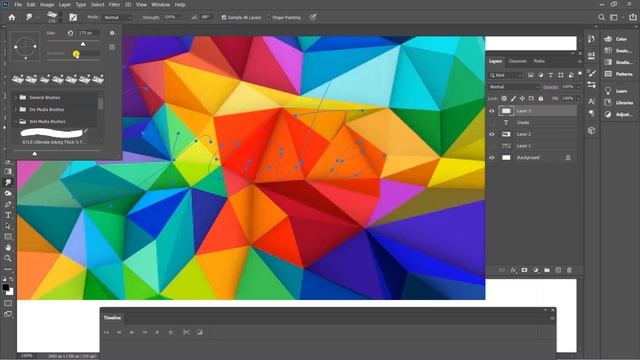Expand the Dry Media Brushes folder
This screenshot has width=640, height=360.
[16, 109]
